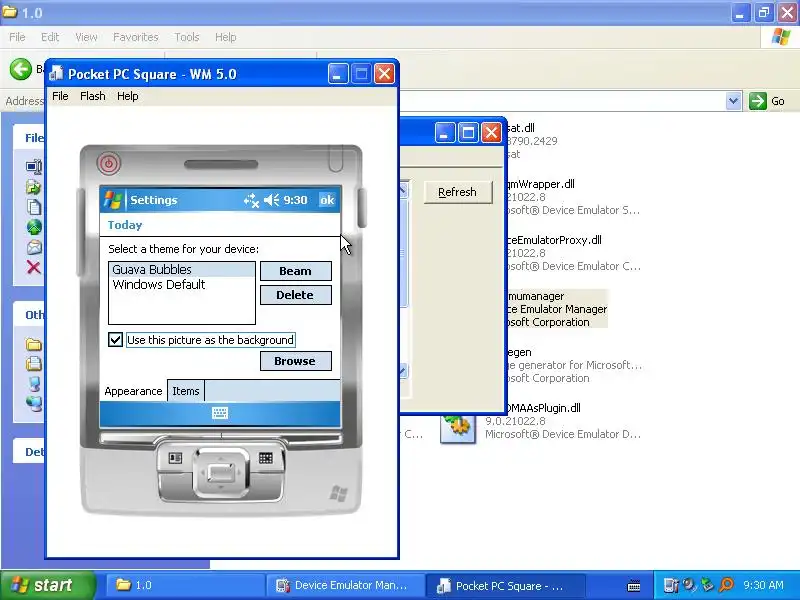Open Explorer's View menu
This screenshot has width=800, height=600.
coord(86,37)
